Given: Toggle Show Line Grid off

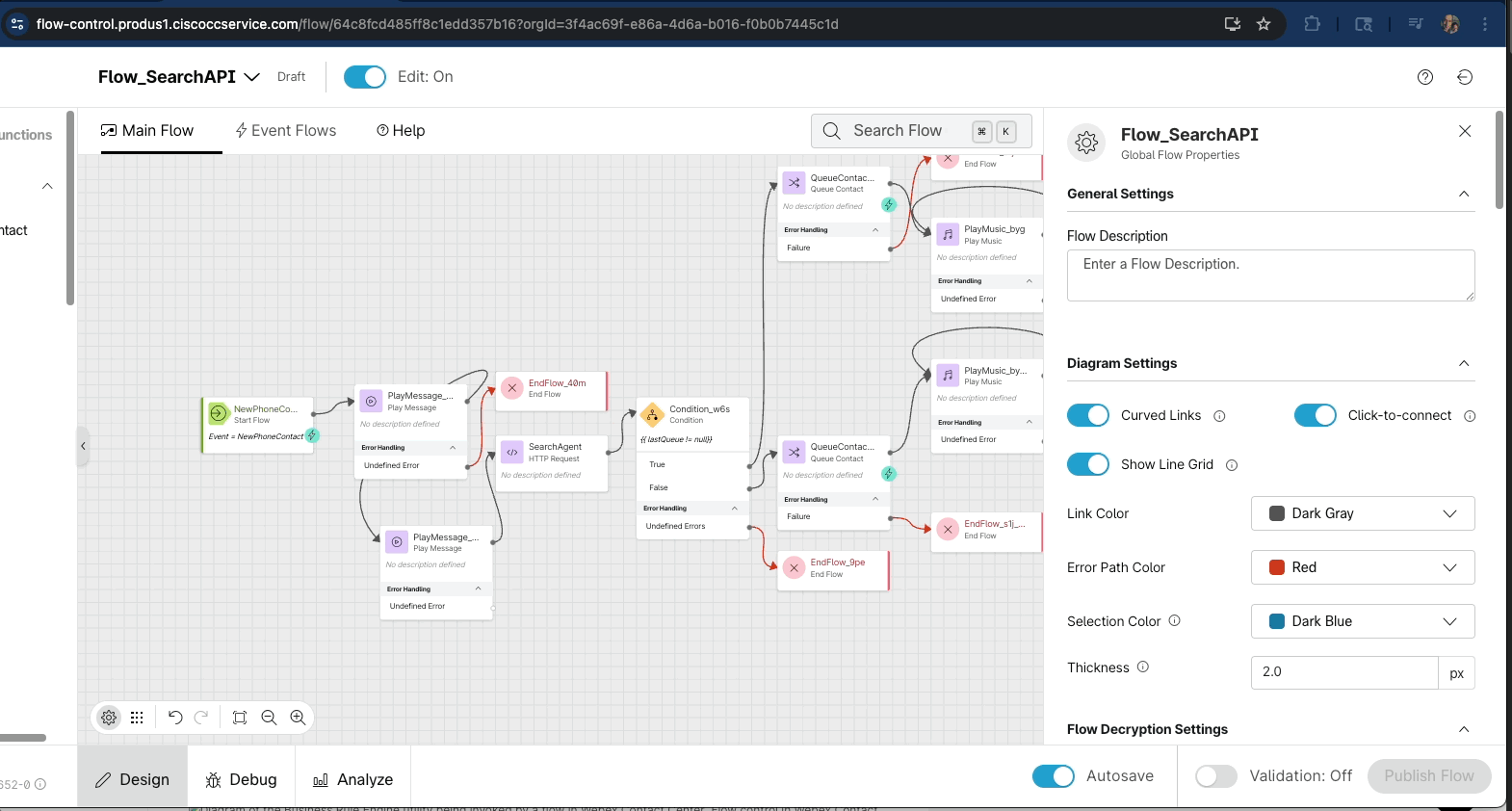Looking at the screenshot, I should 1088,464.
